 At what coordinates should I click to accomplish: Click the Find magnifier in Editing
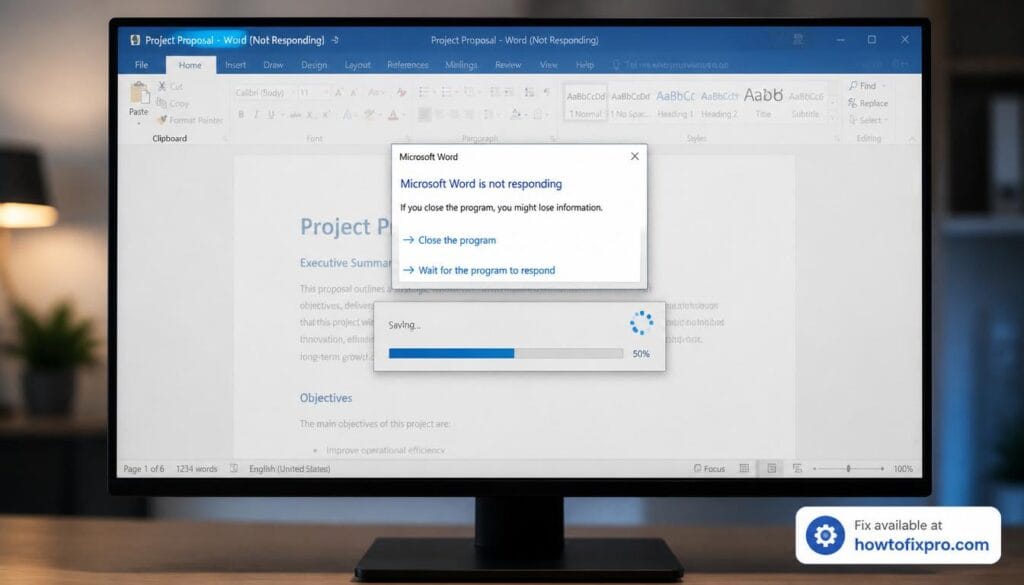pyautogui.click(x=853, y=86)
